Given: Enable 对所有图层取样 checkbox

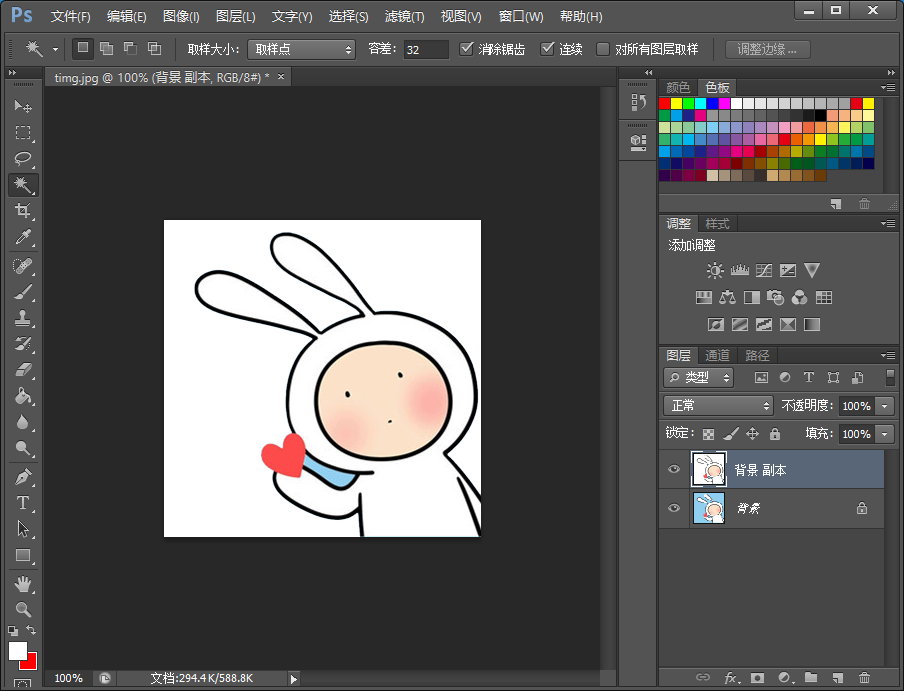Looking at the screenshot, I should pos(603,49).
